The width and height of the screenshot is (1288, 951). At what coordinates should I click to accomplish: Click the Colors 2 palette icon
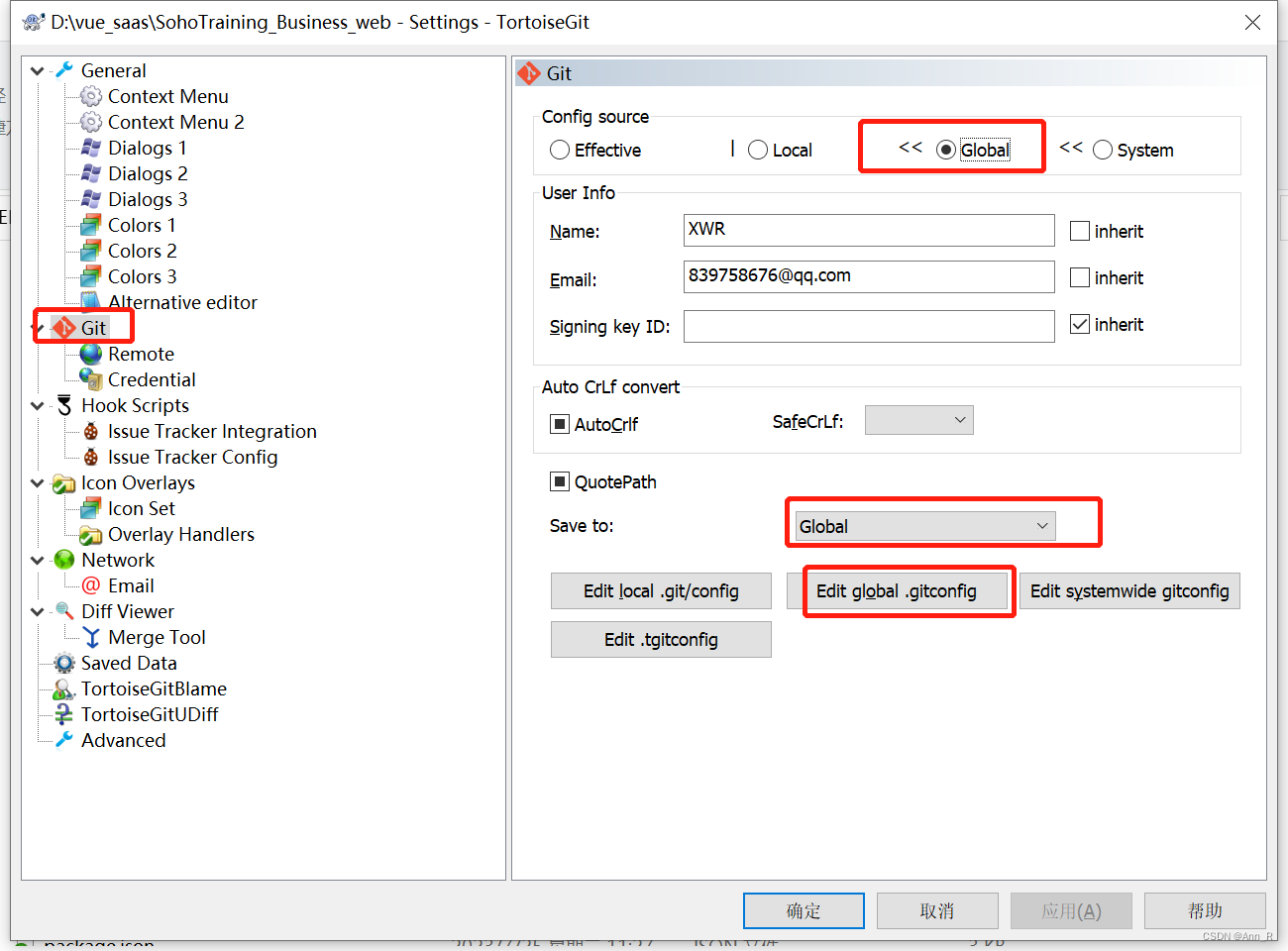[91, 251]
